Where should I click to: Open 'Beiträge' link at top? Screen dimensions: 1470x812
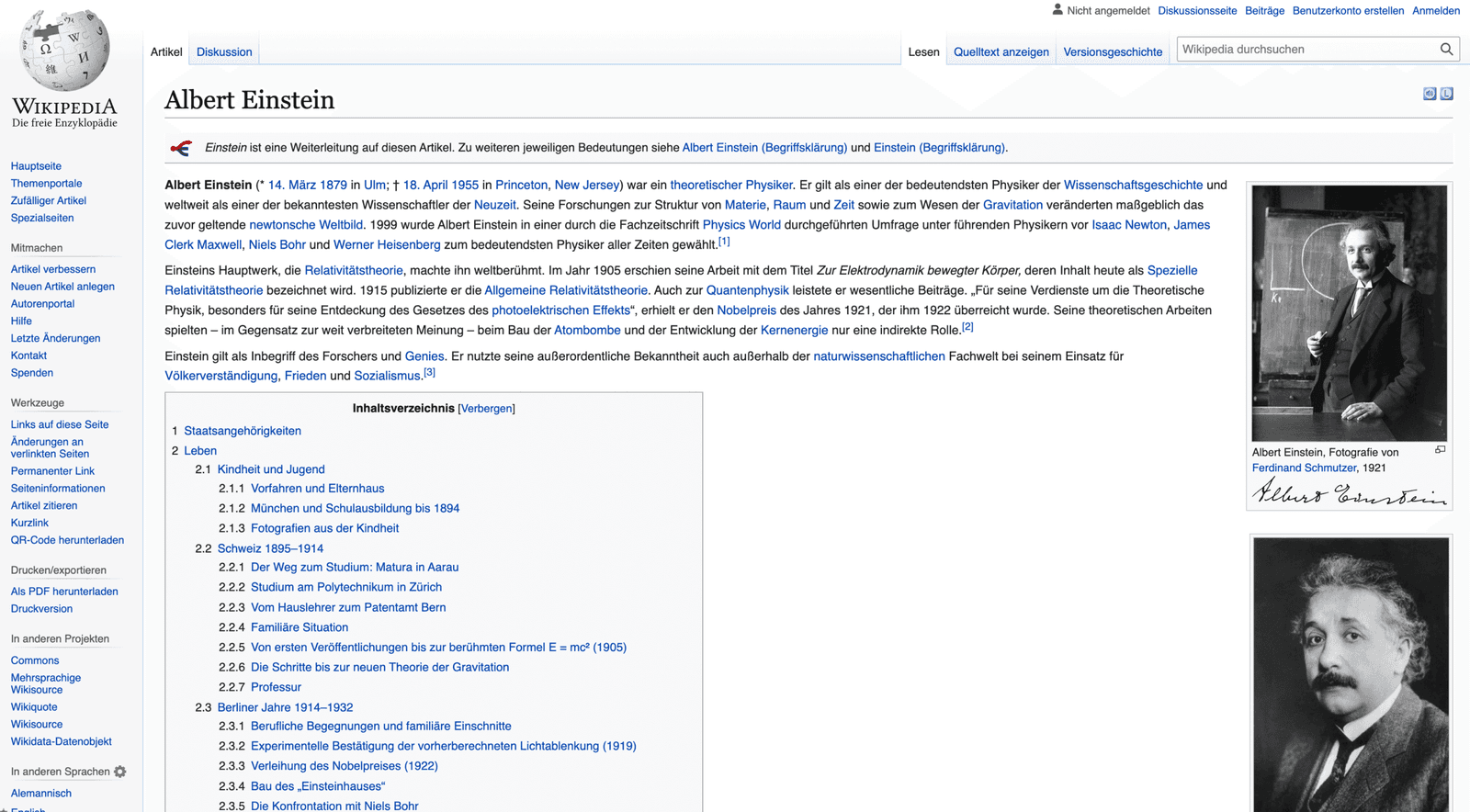[1264, 11]
